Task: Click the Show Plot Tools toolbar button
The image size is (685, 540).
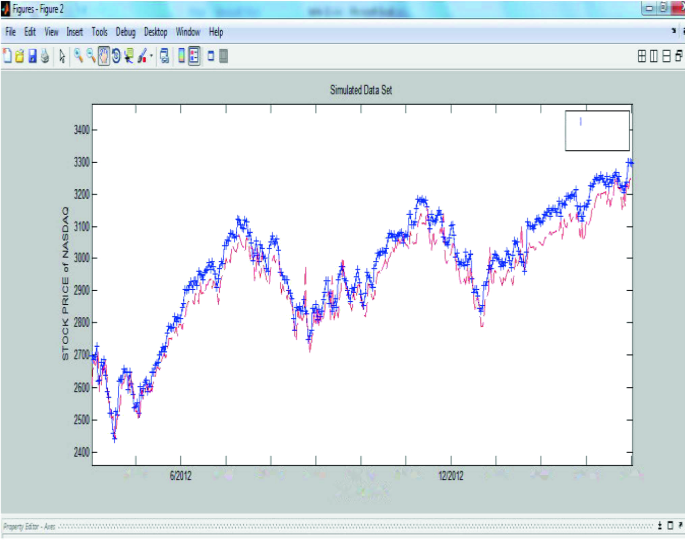Action: point(224,56)
